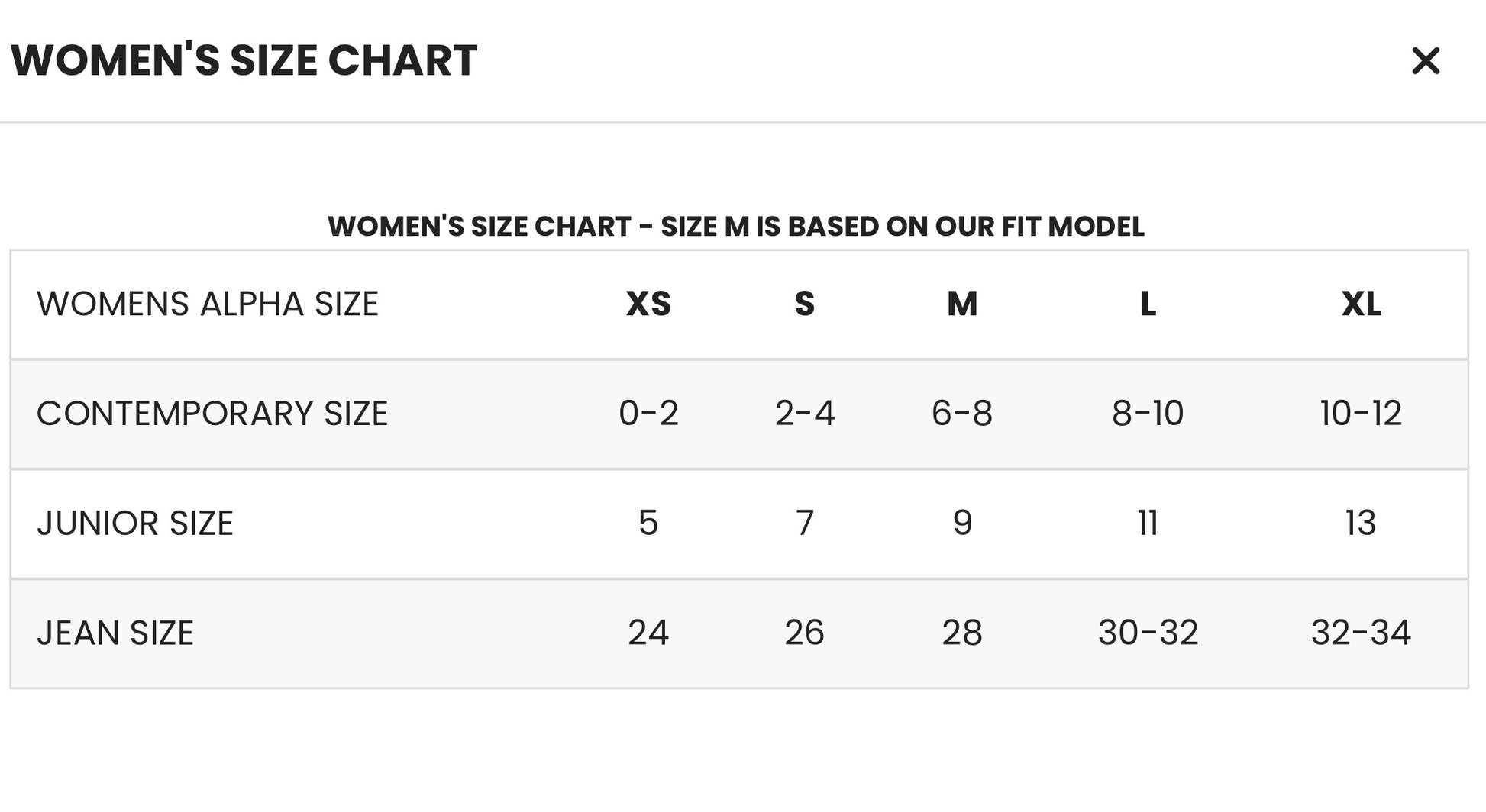Select the Jean Size row label
The height and width of the screenshot is (812, 1486).
point(115,633)
